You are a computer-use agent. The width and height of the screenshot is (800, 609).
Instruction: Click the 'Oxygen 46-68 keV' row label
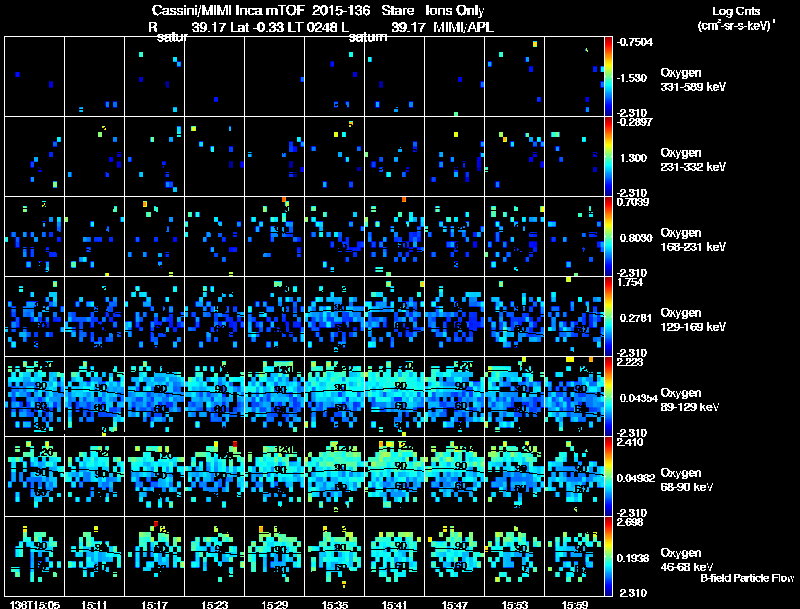coord(687,560)
